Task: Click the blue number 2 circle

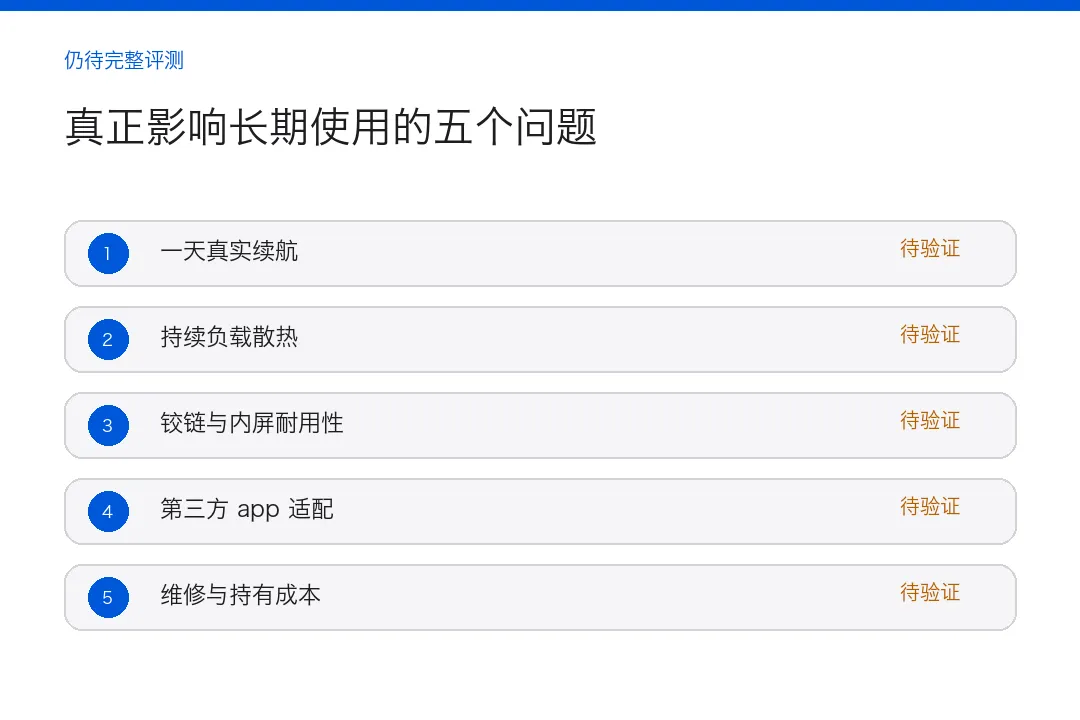Action: click(x=108, y=340)
